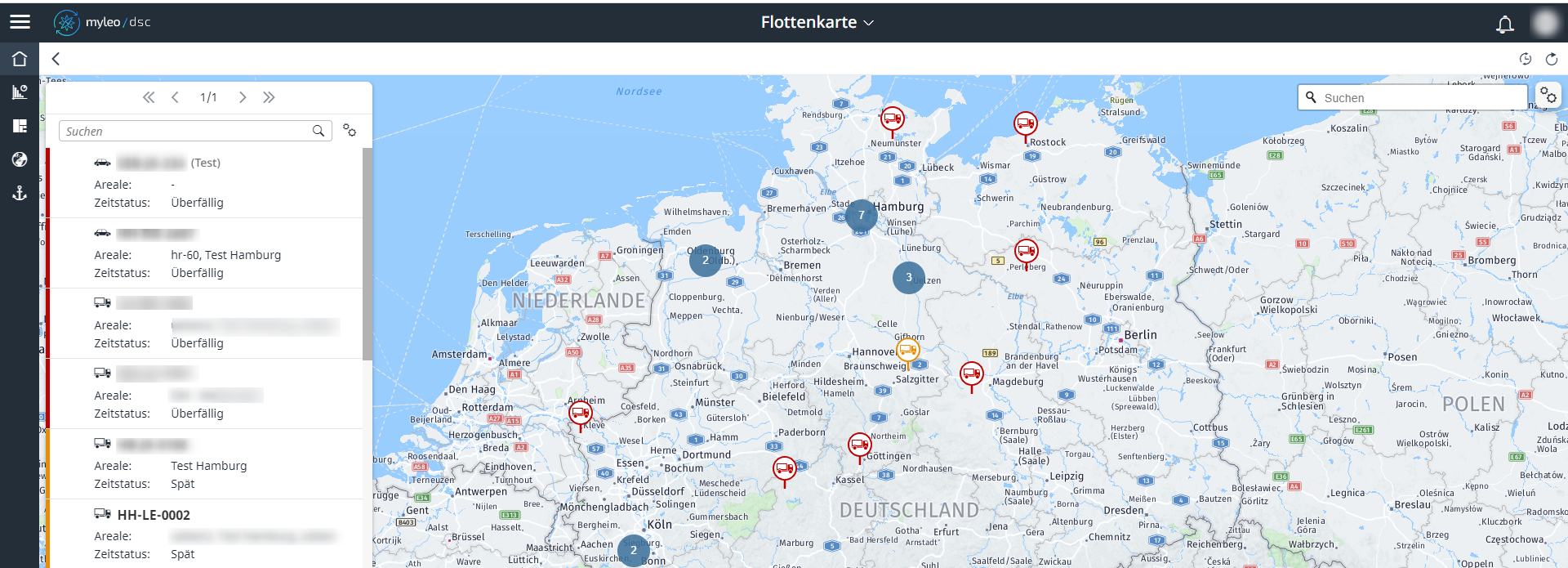Click the myleo/dsc logo
The width and height of the screenshot is (1568, 568).
(102, 22)
